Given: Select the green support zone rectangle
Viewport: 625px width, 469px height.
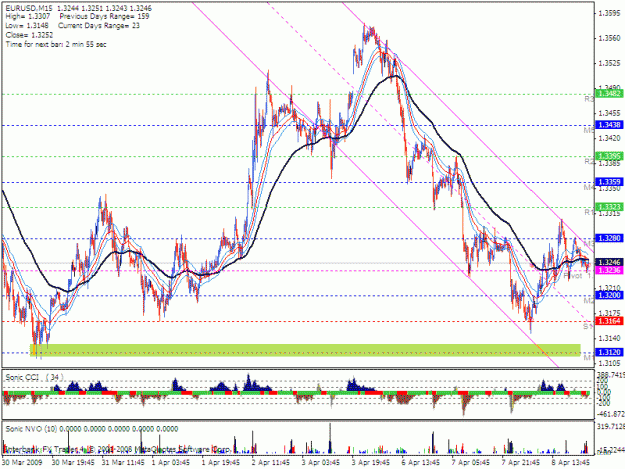Looking at the screenshot, I should point(305,350).
